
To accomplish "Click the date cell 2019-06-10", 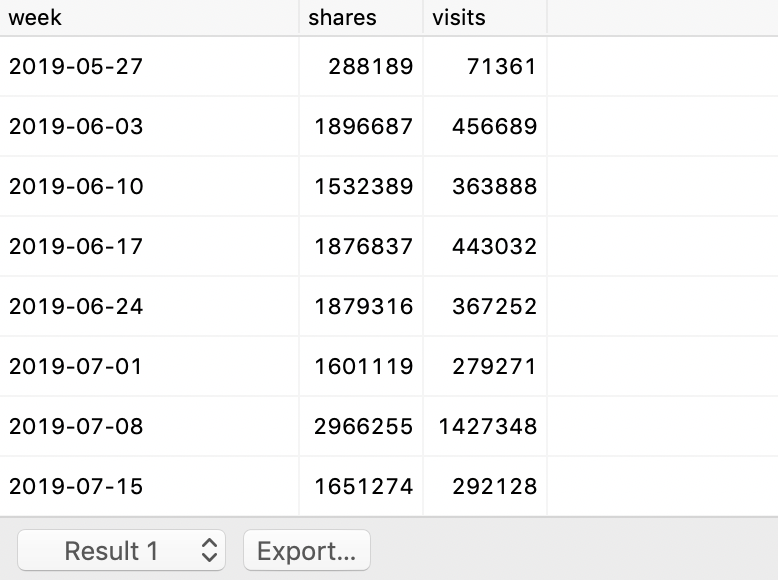I will coord(76,187).
